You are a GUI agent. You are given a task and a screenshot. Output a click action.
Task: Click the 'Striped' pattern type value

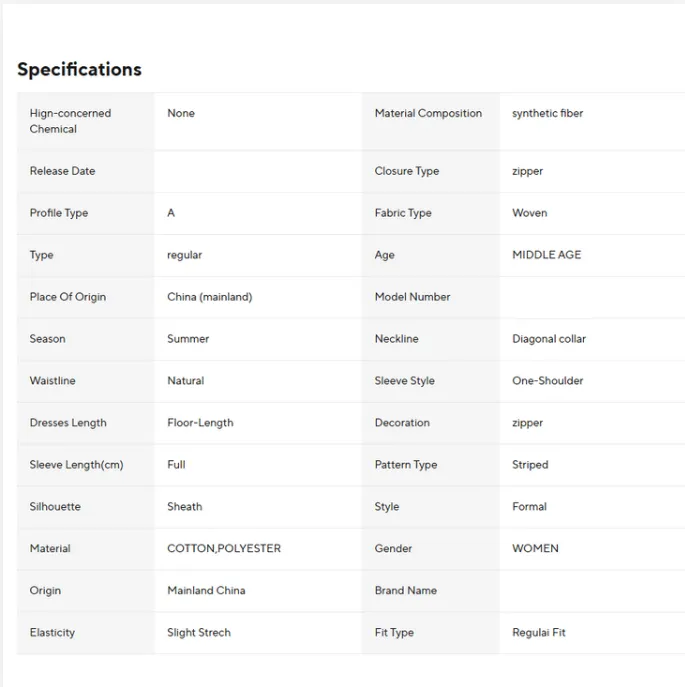(x=530, y=465)
